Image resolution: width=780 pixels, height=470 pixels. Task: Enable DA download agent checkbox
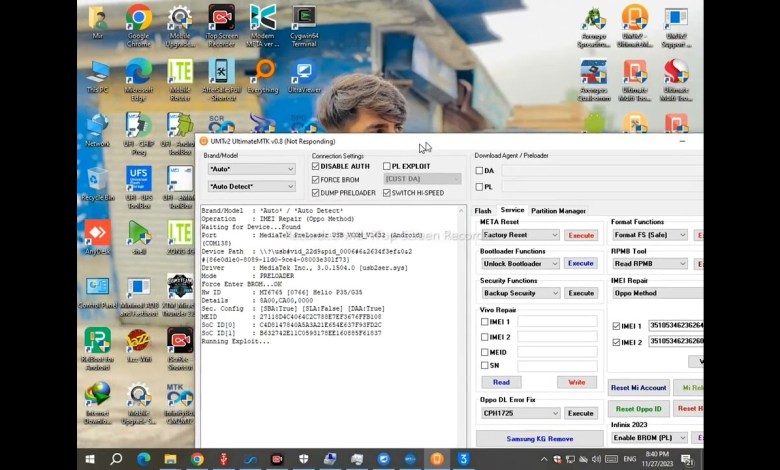tap(479, 171)
